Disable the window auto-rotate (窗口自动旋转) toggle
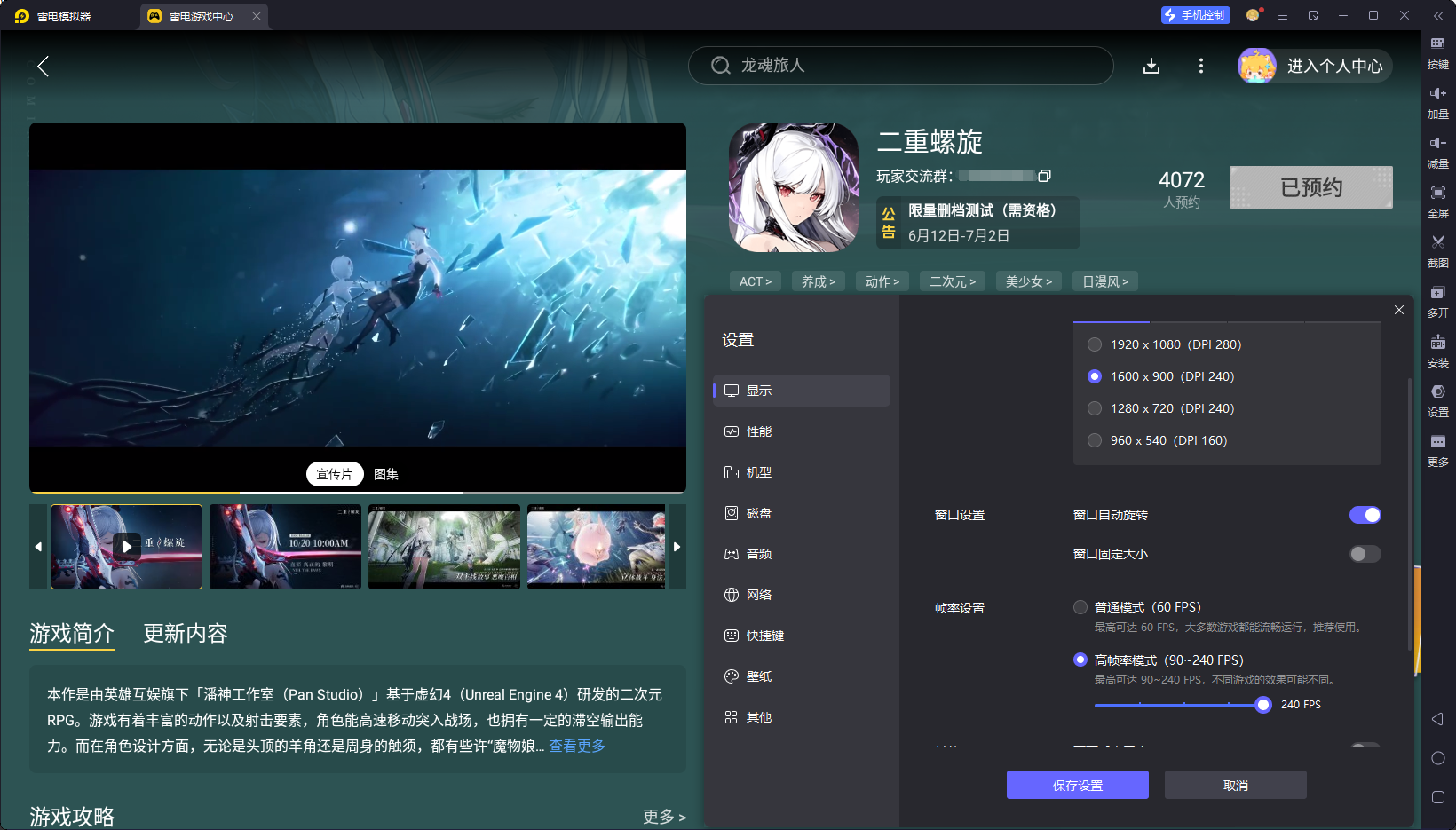Image resolution: width=1456 pixels, height=830 pixels. pyautogui.click(x=1365, y=515)
